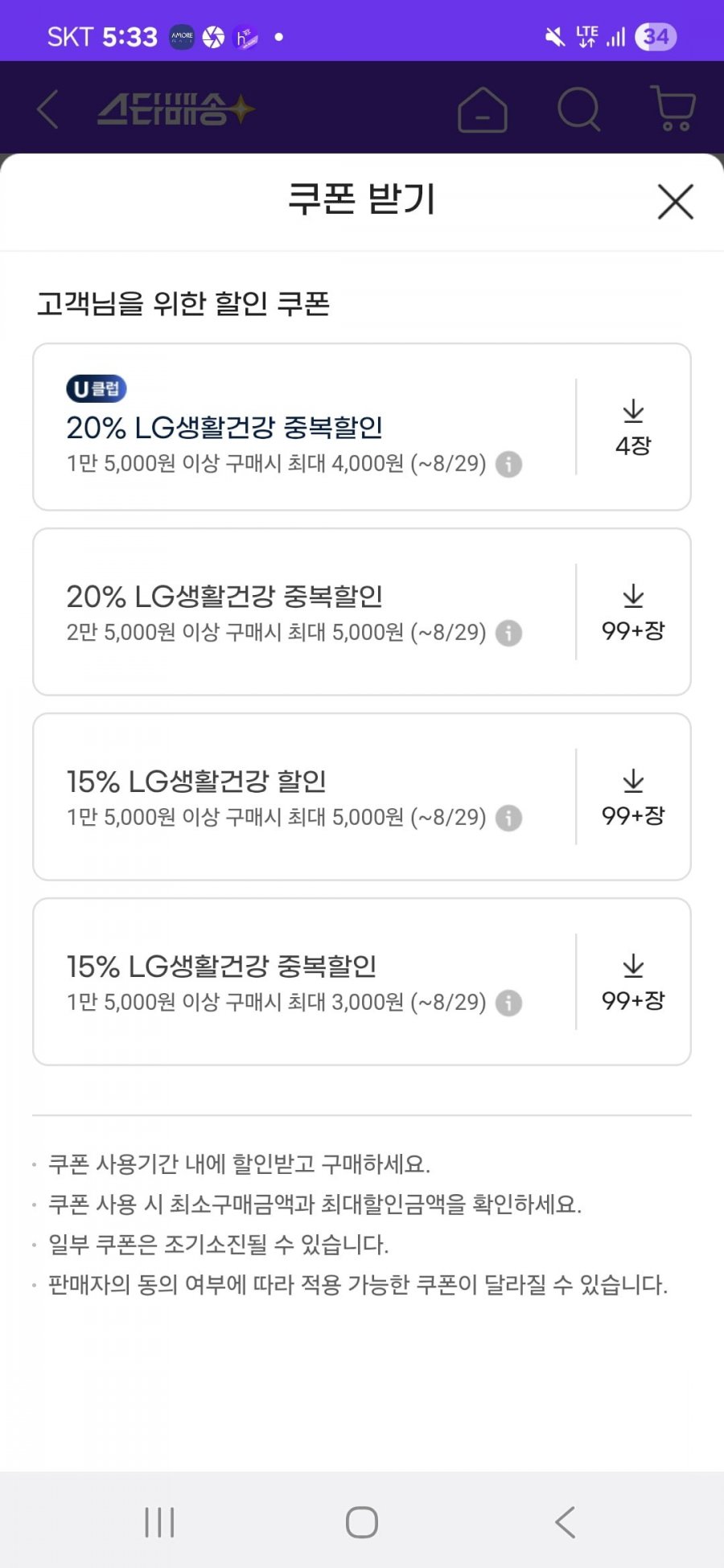724x1568 pixels.
Task: Tap the Android back navigation button
Action: pos(565,1522)
